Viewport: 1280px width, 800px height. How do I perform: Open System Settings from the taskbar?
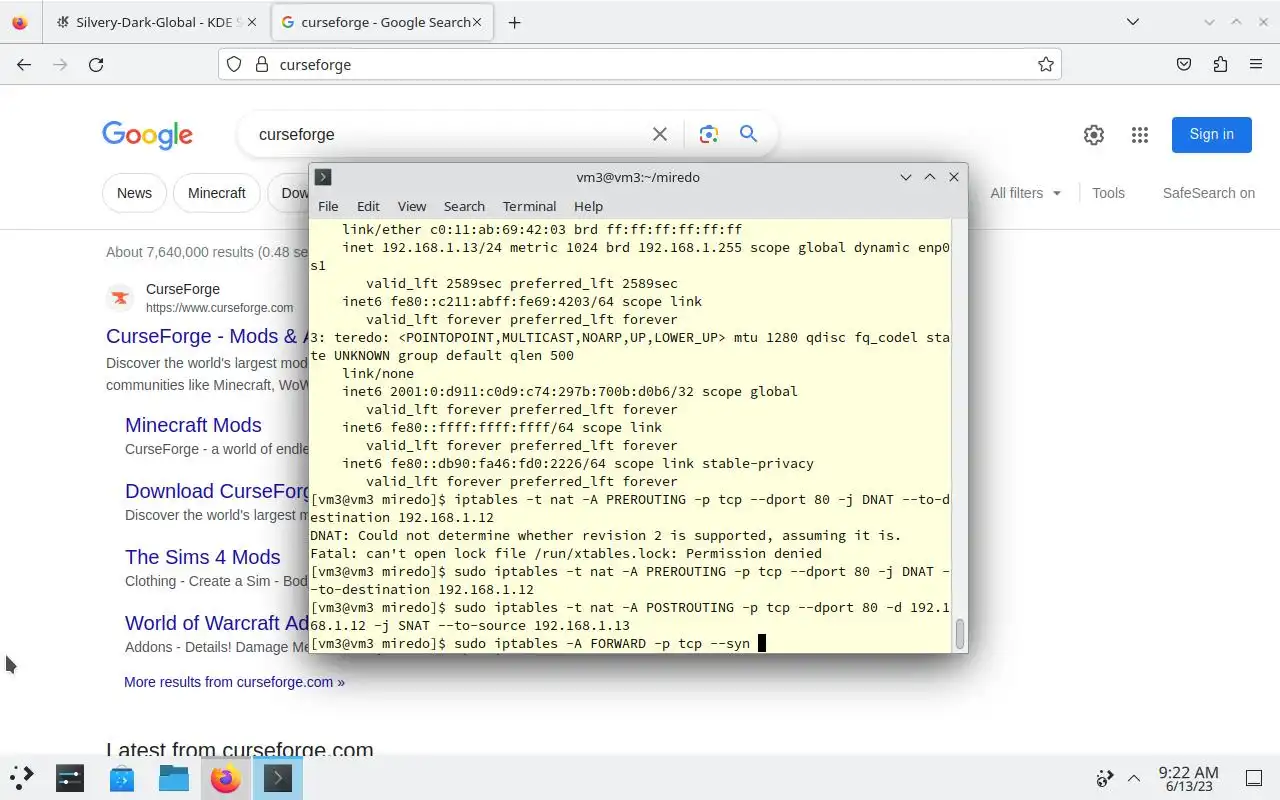pos(70,778)
